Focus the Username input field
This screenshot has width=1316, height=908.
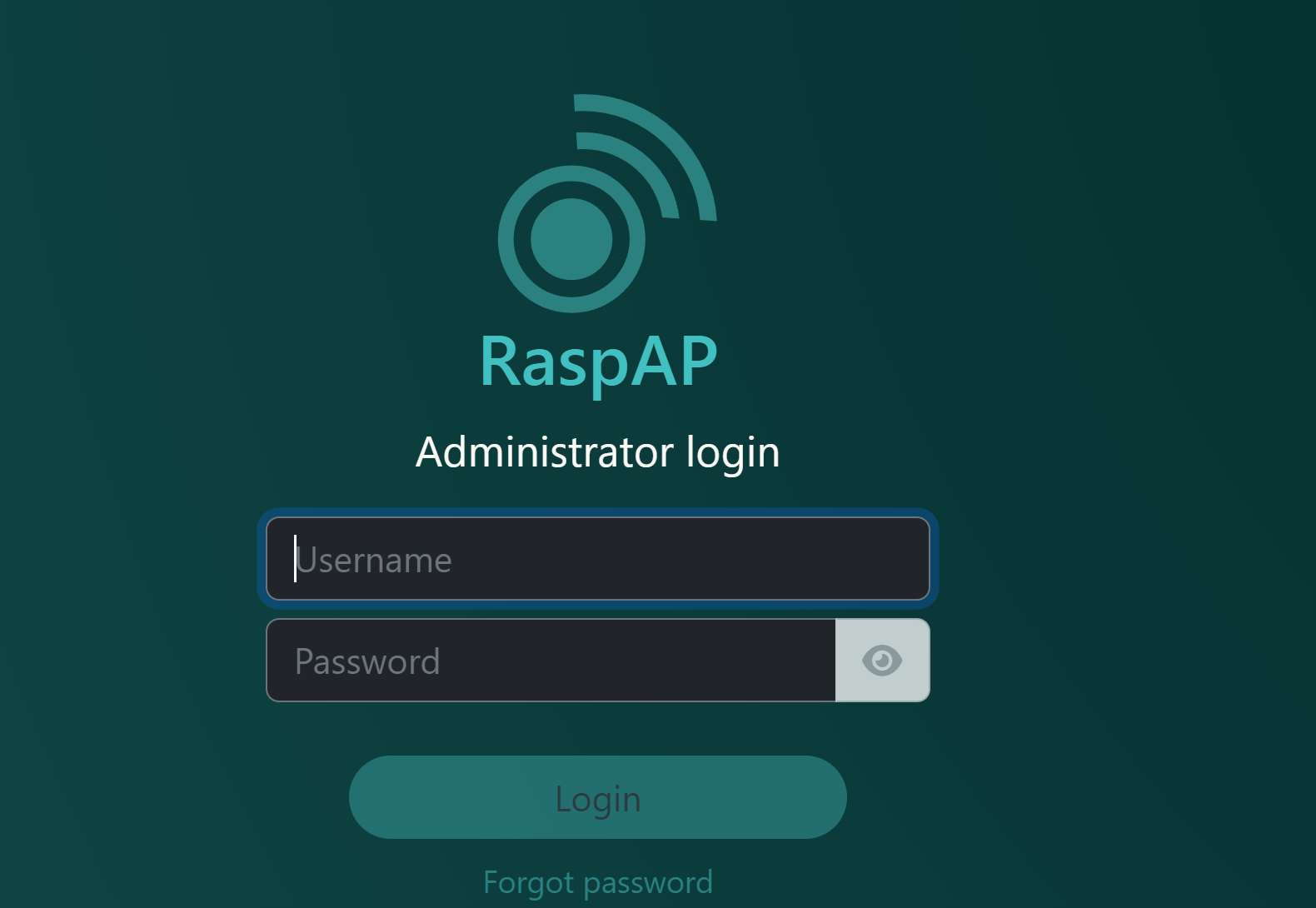[598, 558]
